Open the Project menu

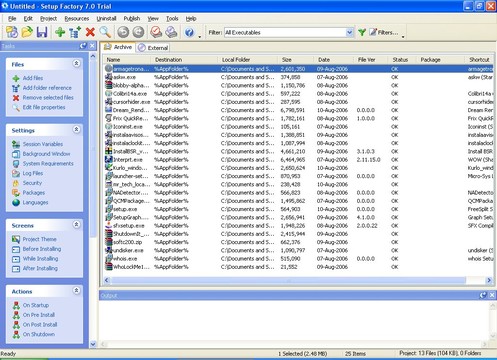click(48, 19)
